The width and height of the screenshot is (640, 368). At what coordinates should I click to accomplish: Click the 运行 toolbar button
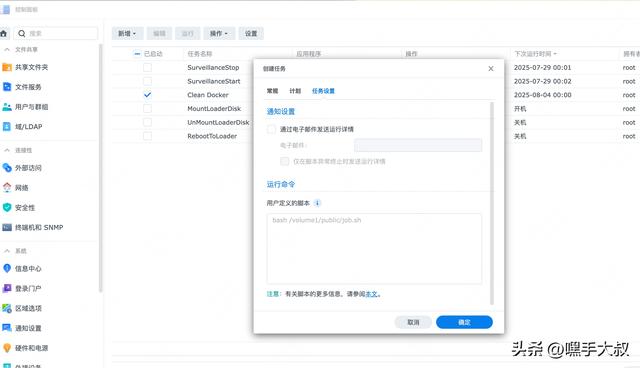(188, 33)
